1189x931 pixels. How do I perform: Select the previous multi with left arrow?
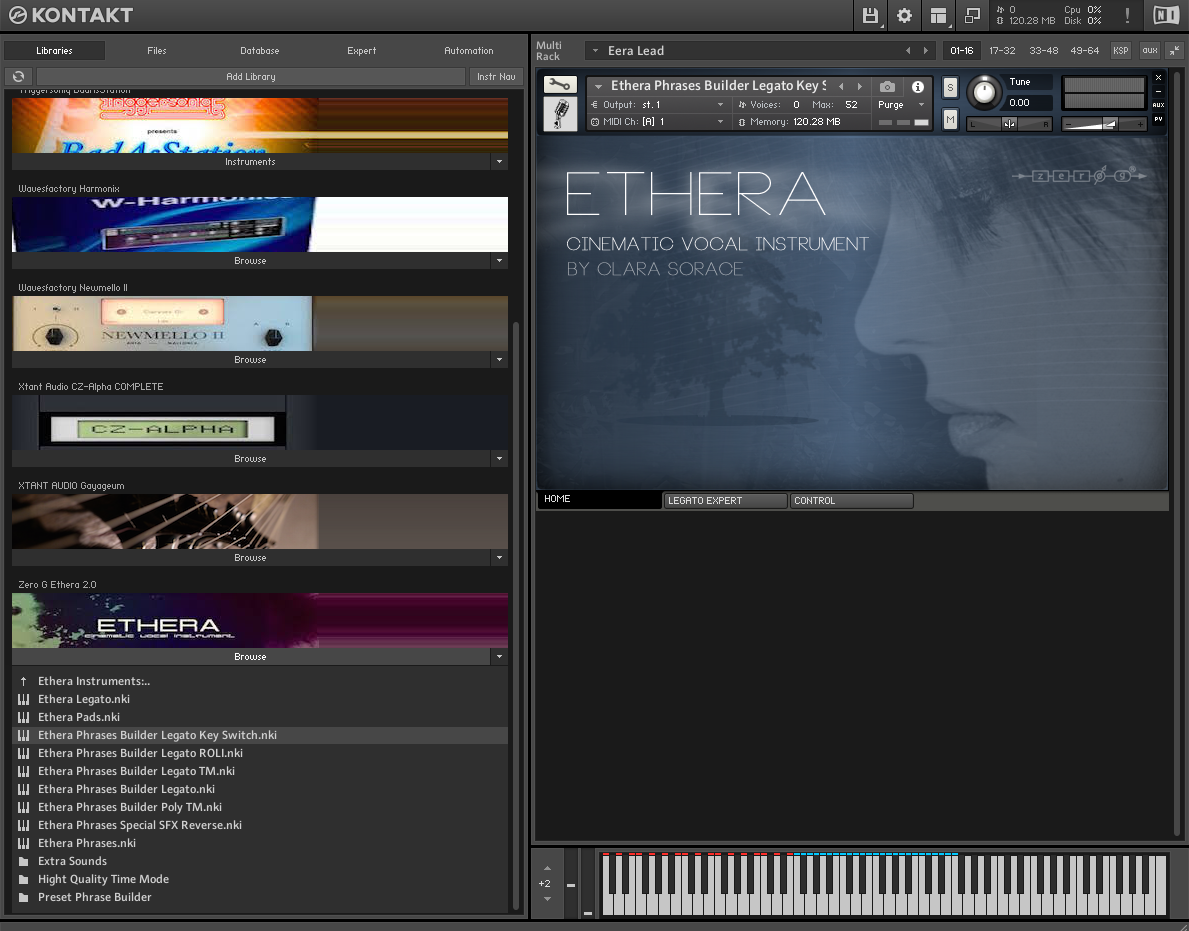pyautogui.click(x=908, y=51)
